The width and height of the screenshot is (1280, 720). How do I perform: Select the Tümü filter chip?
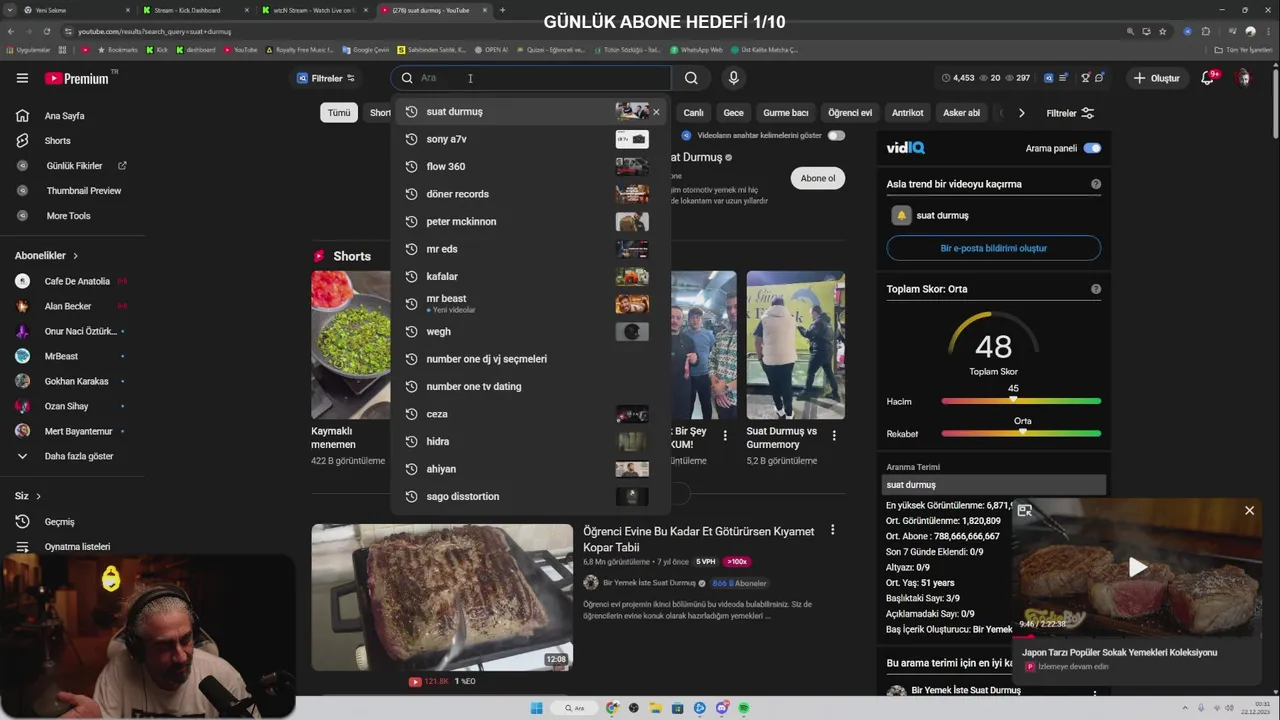(x=339, y=113)
